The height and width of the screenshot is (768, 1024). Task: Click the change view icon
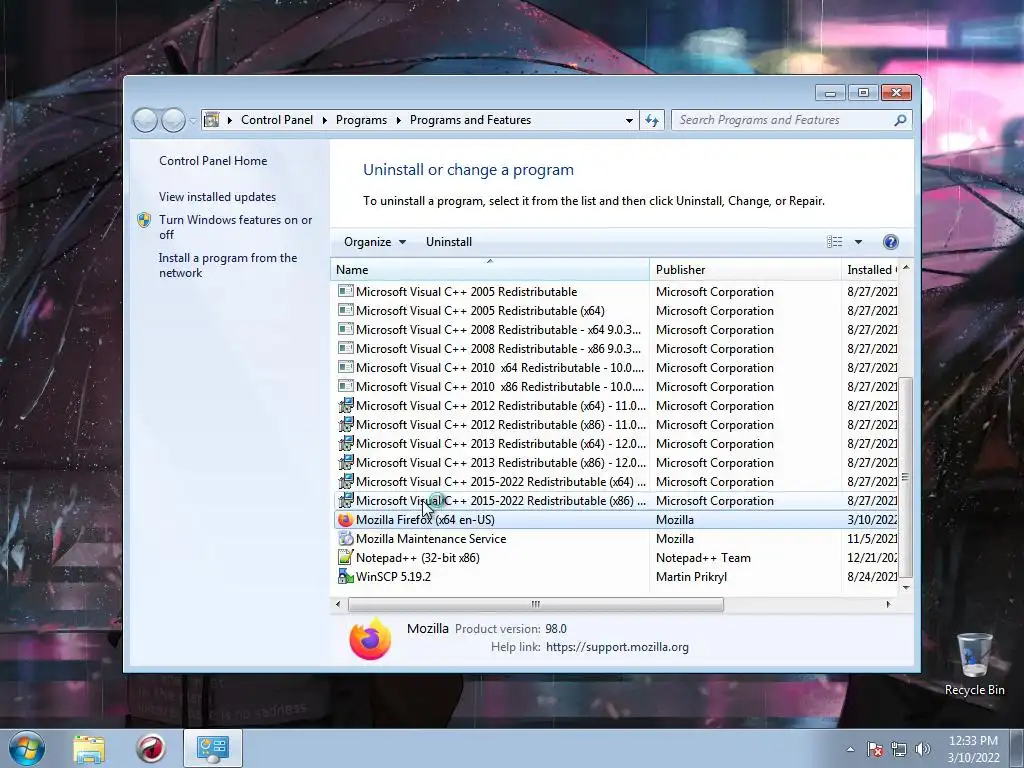[x=835, y=242]
